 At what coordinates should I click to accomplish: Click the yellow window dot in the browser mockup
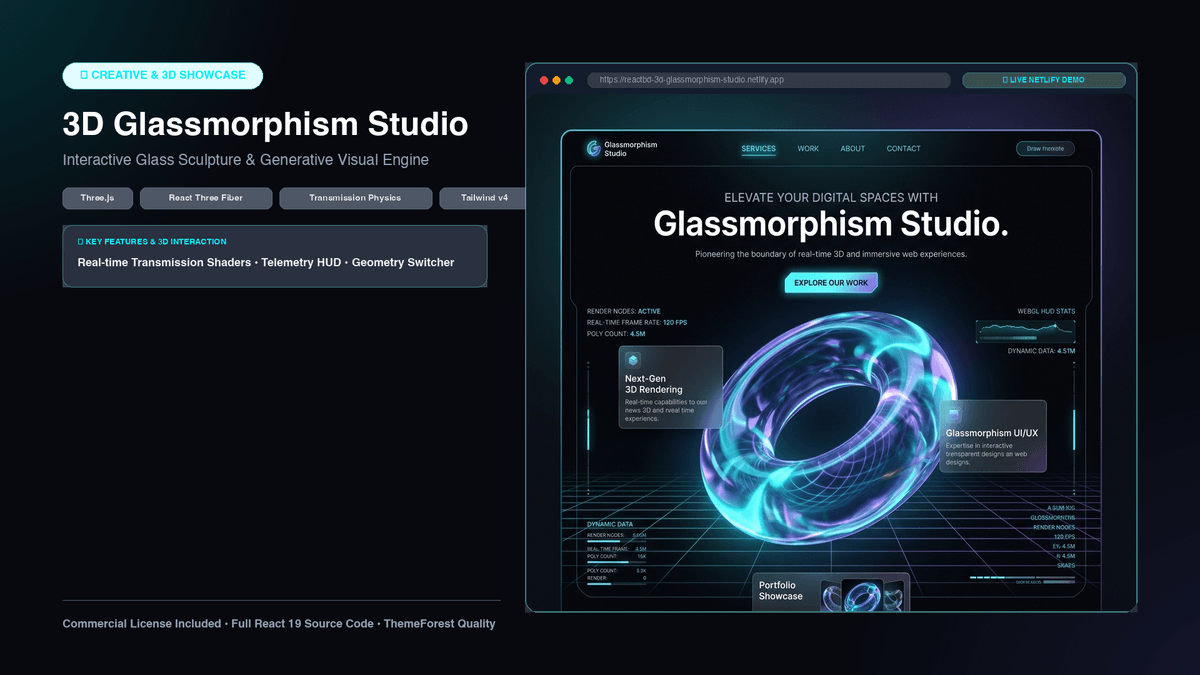point(556,80)
